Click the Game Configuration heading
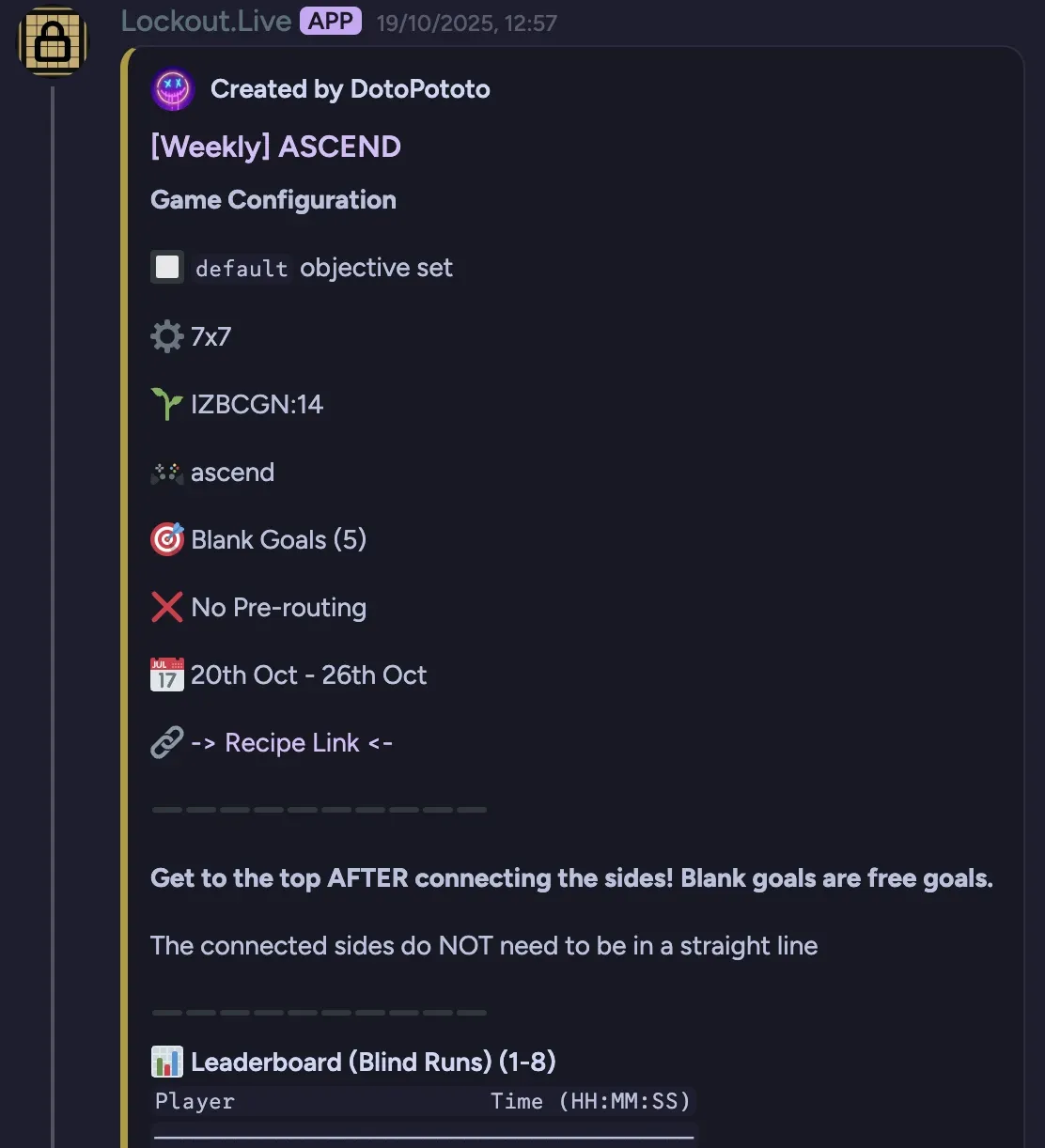Screen dimensions: 1045x1148 pos(273,200)
